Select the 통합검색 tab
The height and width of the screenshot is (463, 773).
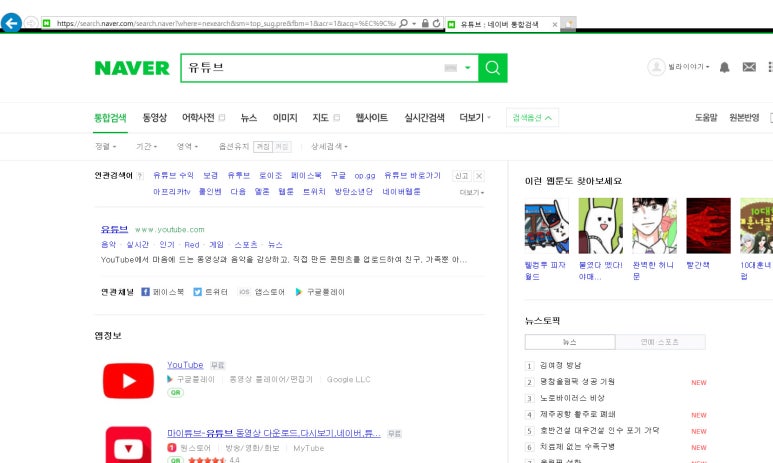click(x=110, y=118)
